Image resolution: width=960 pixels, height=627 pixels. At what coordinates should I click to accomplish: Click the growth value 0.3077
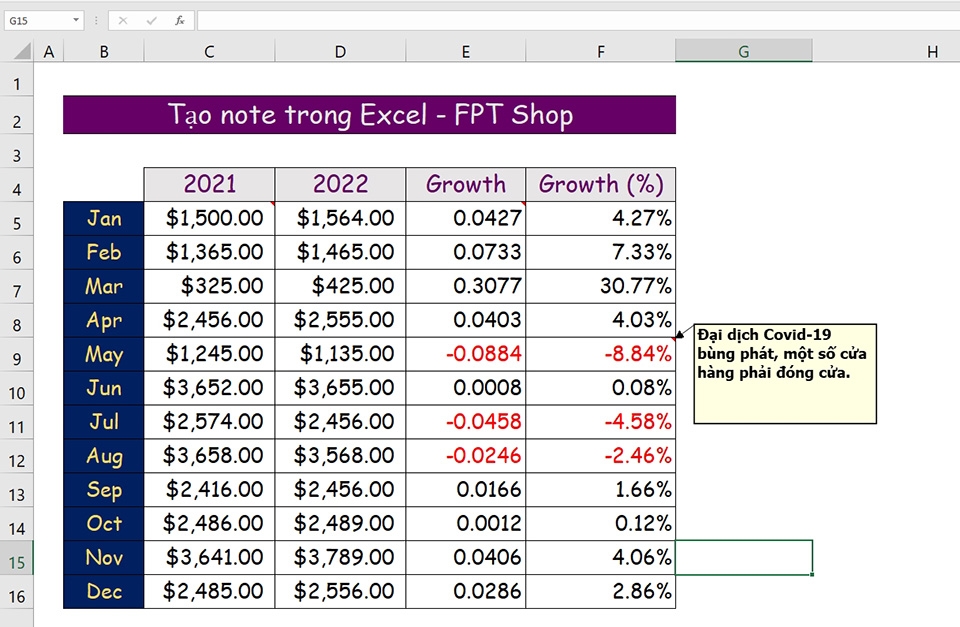tap(466, 286)
